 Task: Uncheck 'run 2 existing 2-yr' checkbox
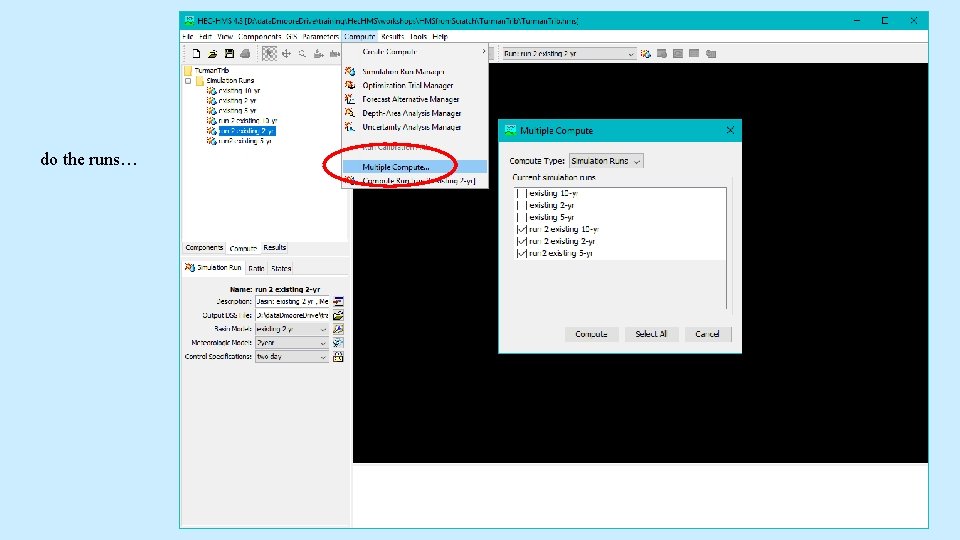click(x=522, y=241)
